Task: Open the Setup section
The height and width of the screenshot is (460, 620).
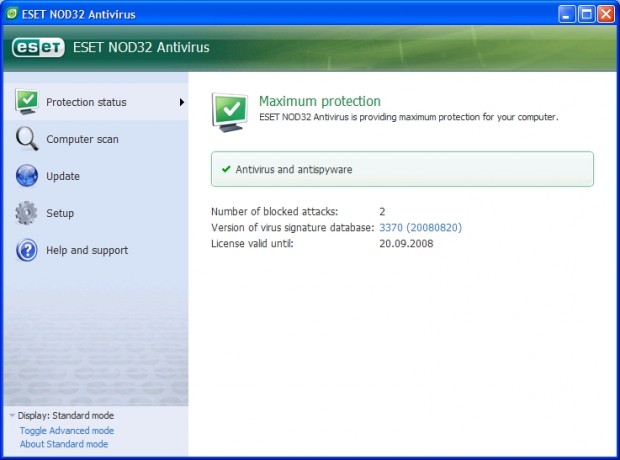Action: point(96,213)
